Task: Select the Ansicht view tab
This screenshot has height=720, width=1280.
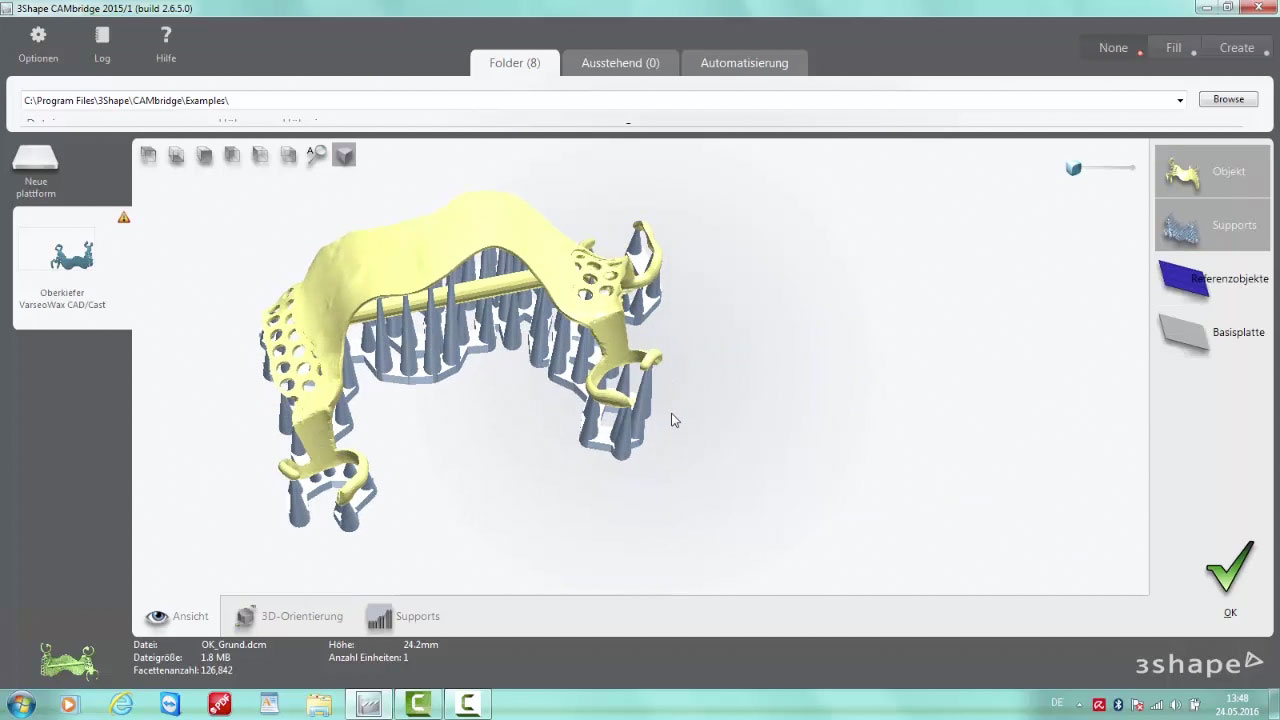Action: click(x=177, y=616)
